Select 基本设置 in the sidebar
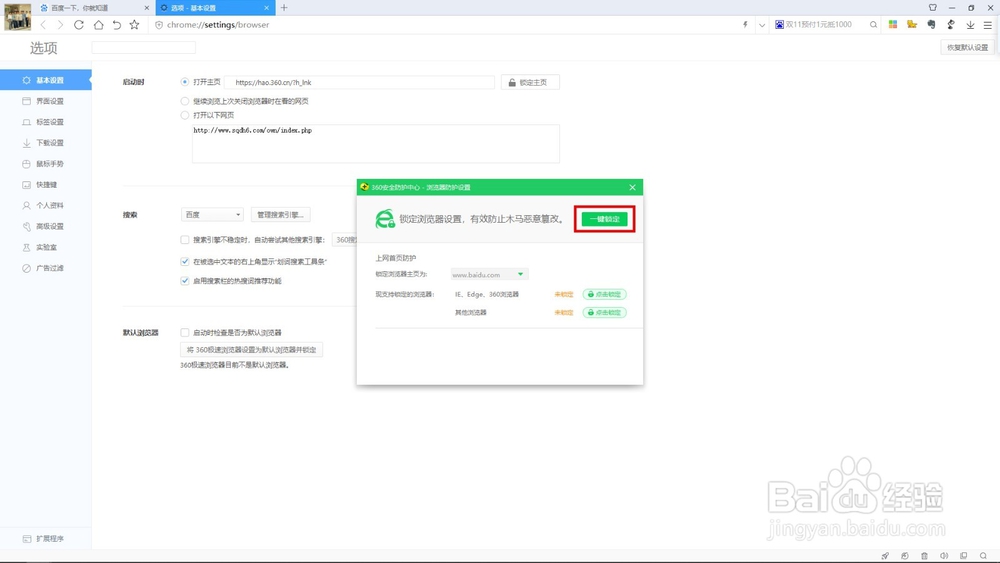1000x563 pixels. coord(45,80)
